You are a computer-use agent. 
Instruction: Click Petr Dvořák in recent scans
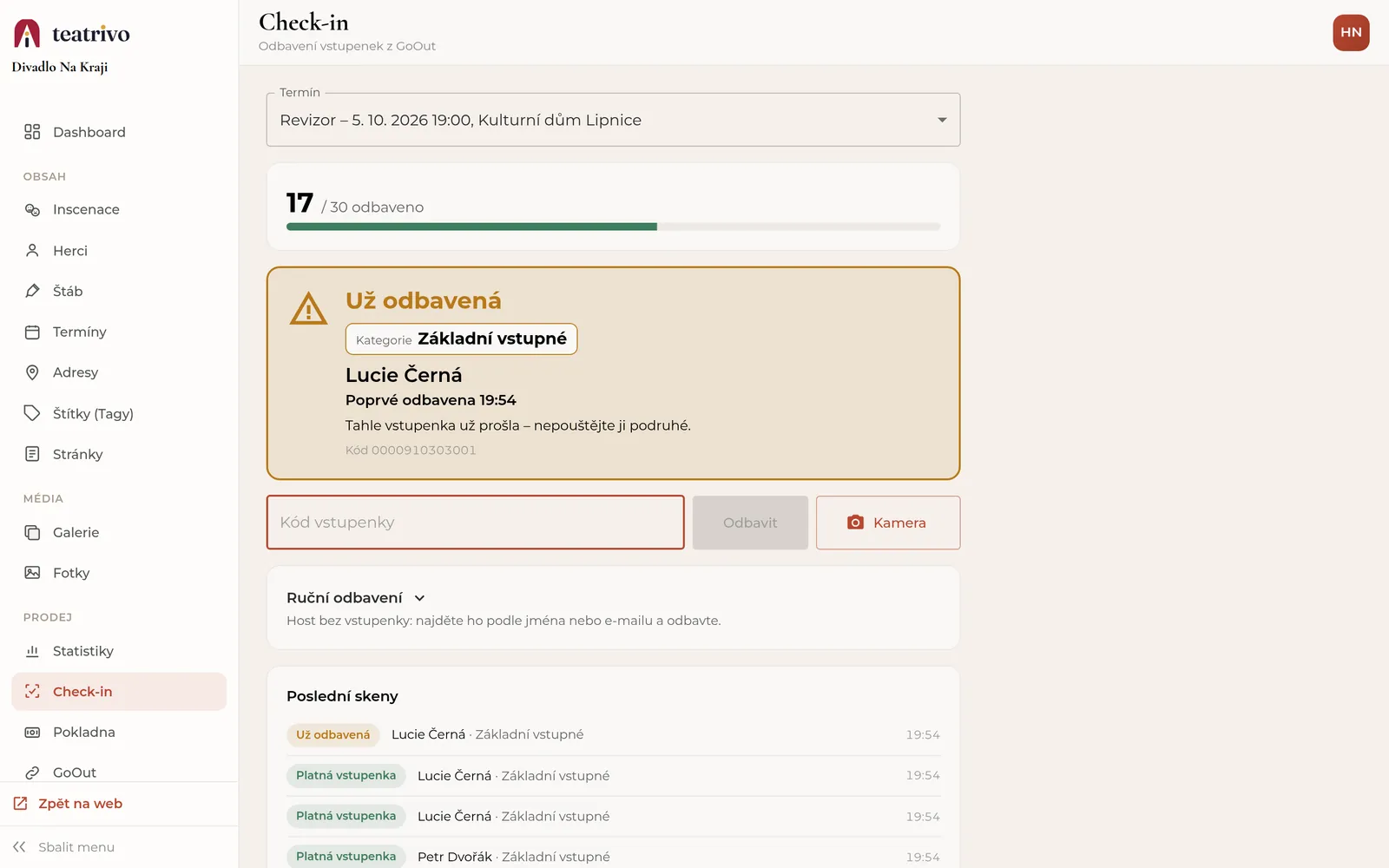(x=454, y=857)
